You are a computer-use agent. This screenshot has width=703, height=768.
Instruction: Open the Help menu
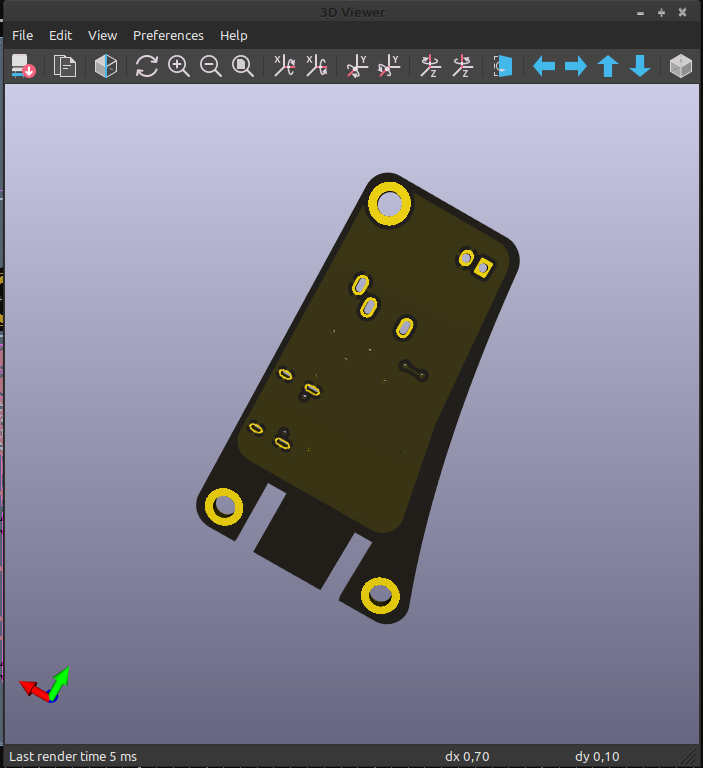(234, 36)
